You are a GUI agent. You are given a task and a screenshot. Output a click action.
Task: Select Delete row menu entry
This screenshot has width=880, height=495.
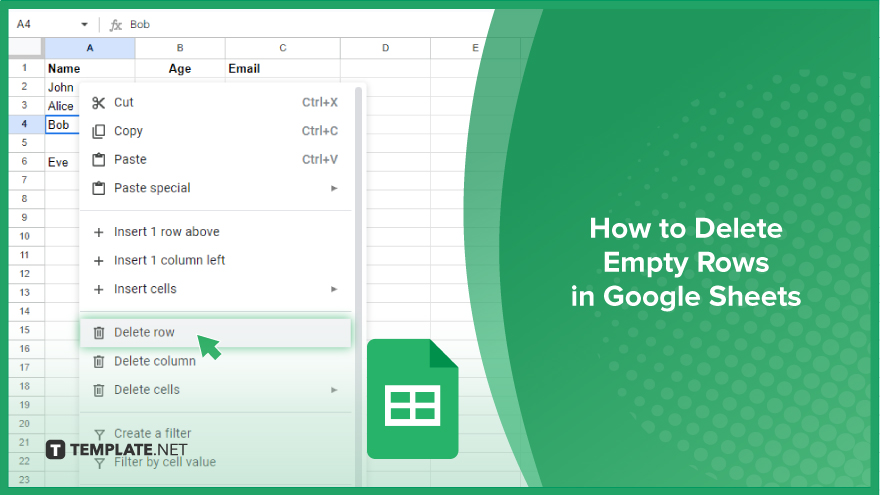tap(216, 333)
